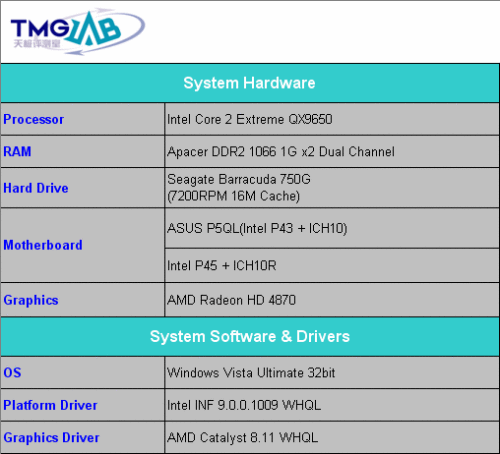
Task: Select the System Hardware header
Action: [250, 83]
